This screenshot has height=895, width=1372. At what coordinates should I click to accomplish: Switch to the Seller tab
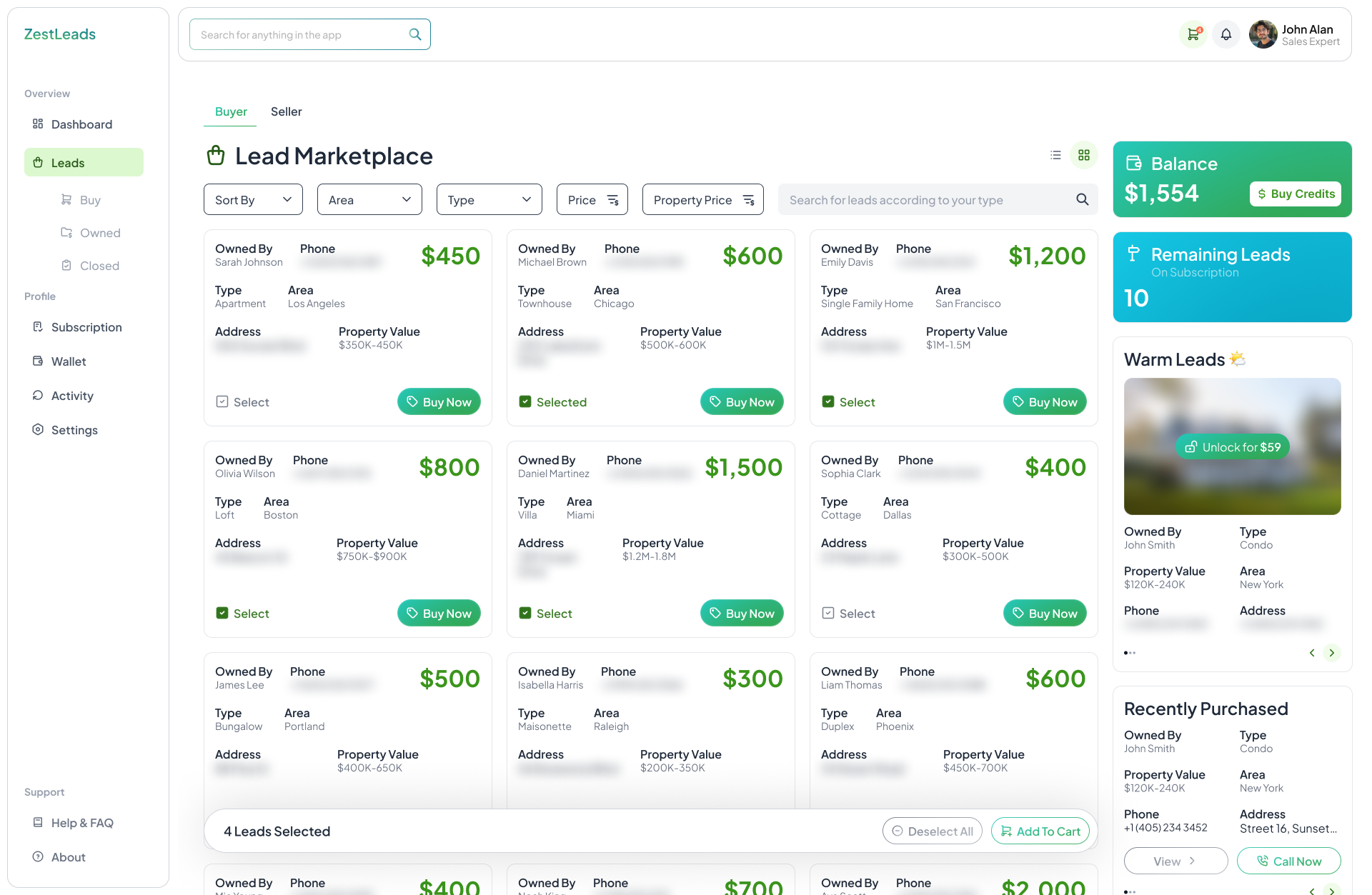point(286,111)
